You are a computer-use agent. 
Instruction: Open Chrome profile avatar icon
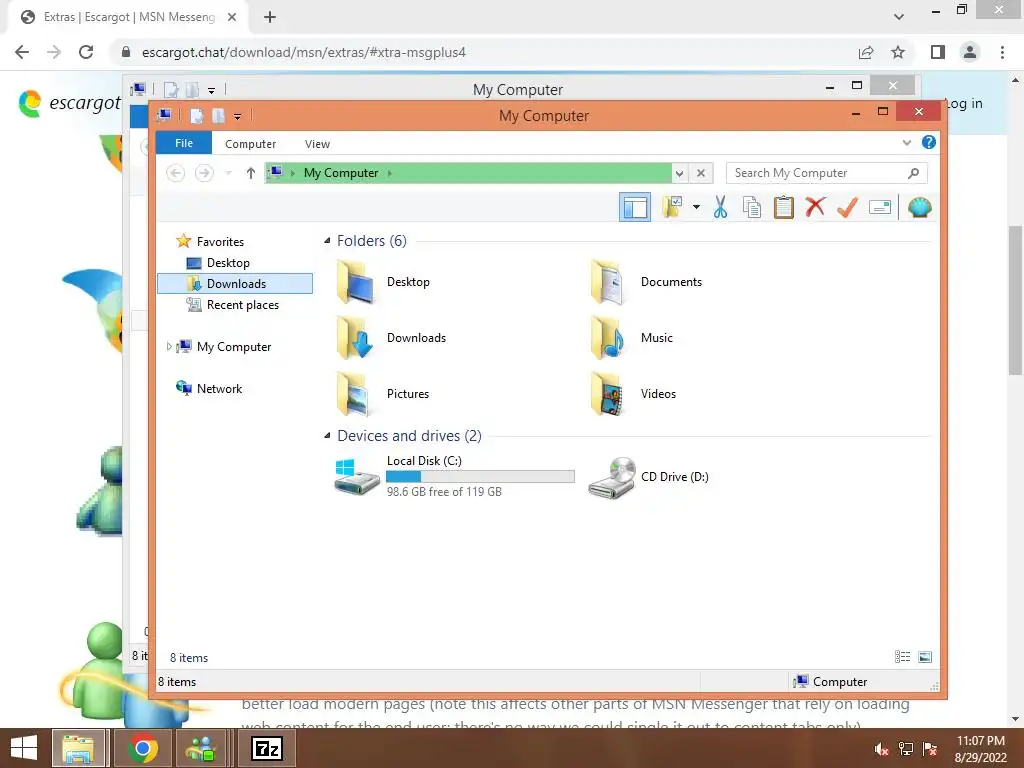970,52
